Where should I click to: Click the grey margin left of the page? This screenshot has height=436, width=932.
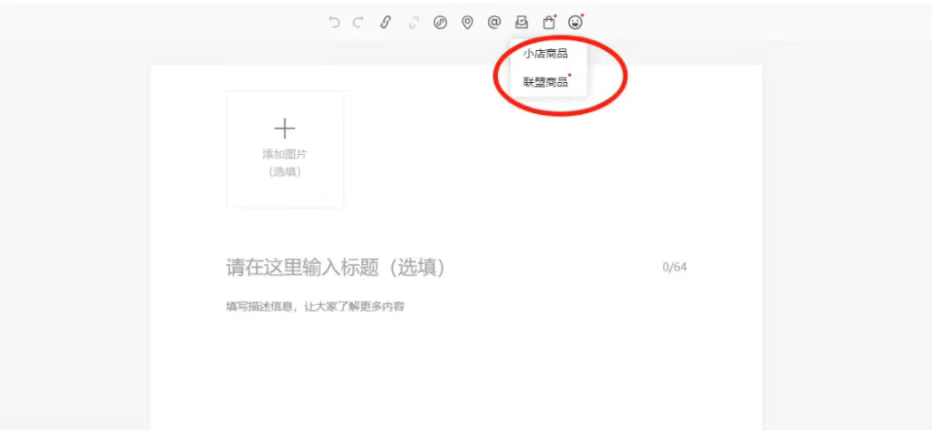[75, 250]
